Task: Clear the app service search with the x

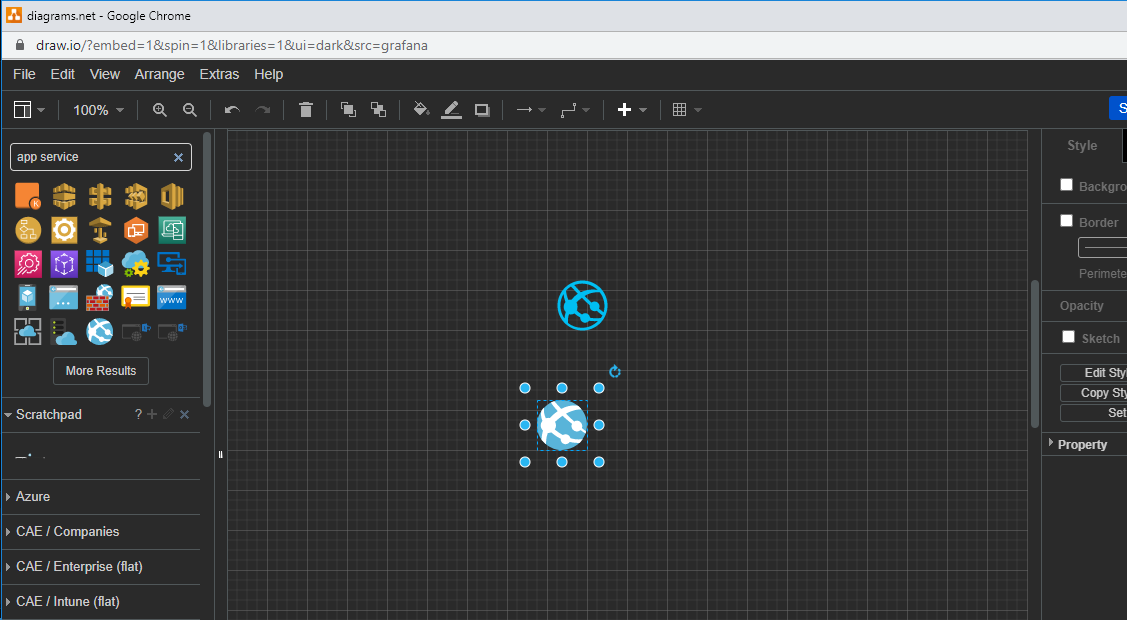Action: click(178, 157)
